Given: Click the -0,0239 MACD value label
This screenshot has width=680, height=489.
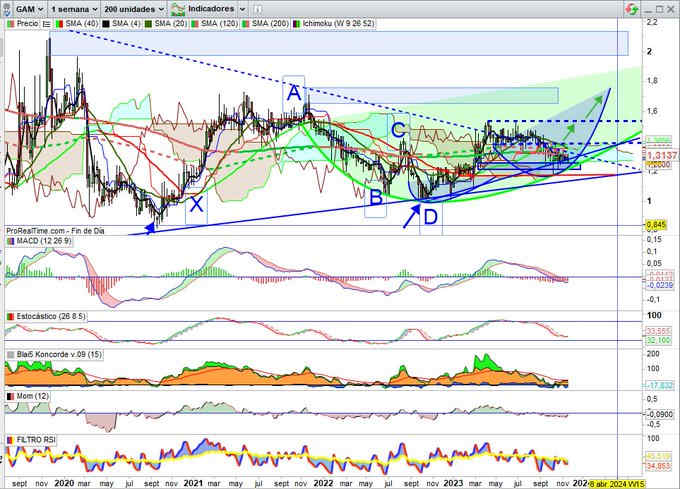Looking at the screenshot, I should (x=660, y=285).
